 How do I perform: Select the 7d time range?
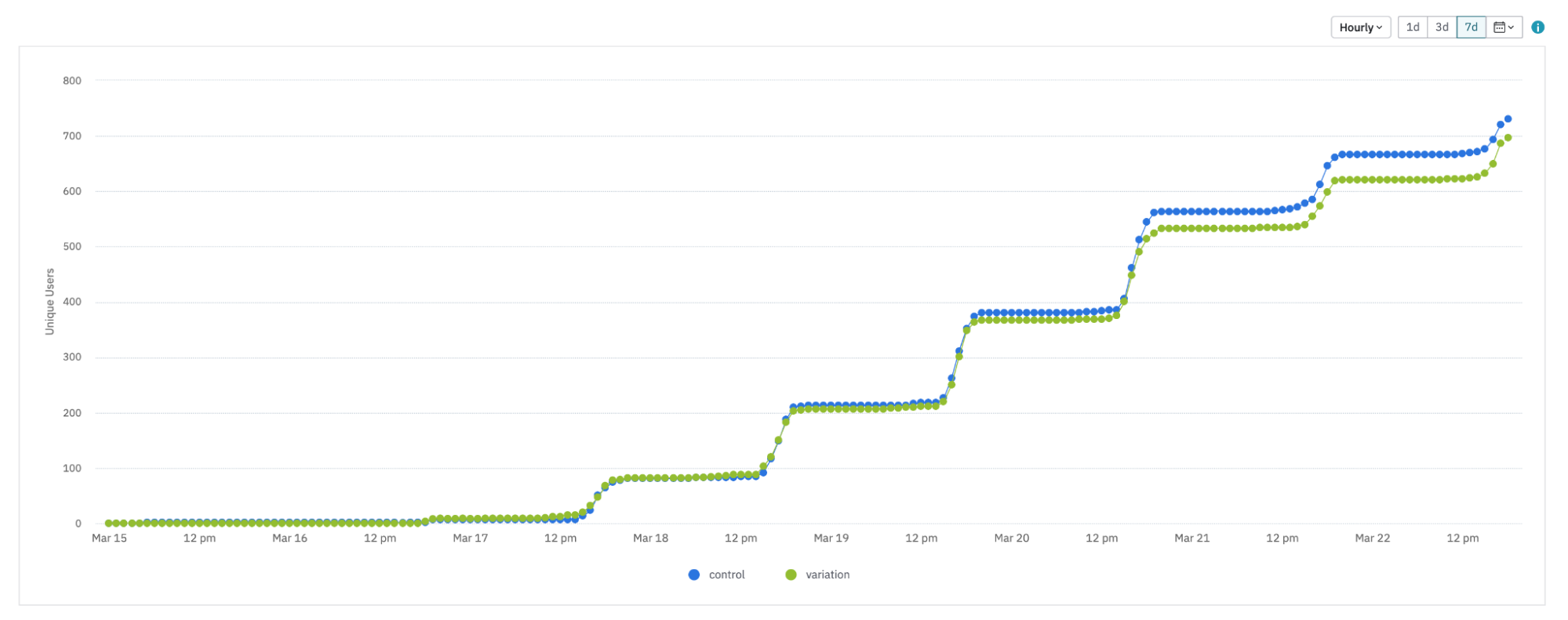pyautogui.click(x=1471, y=27)
